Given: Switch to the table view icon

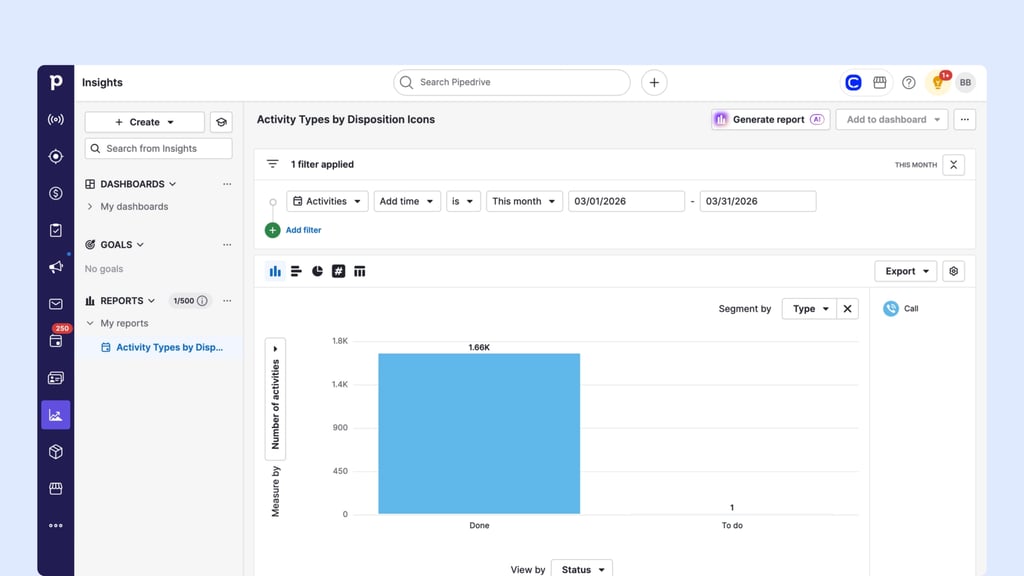Looking at the screenshot, I should click(360, 271).
